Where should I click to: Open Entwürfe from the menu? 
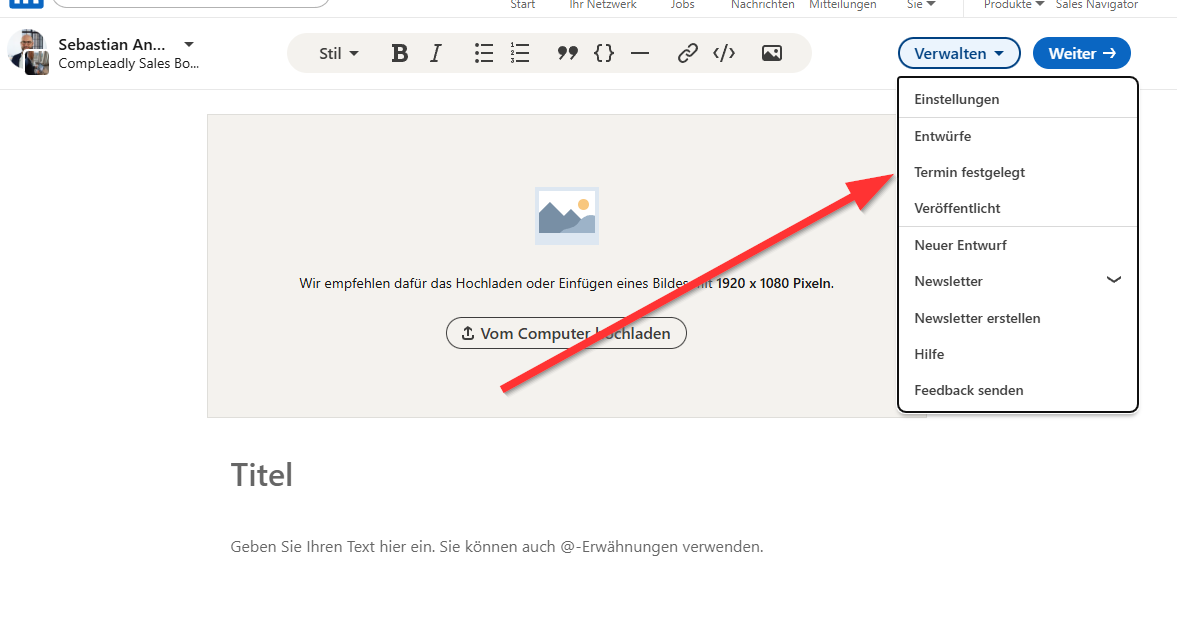pos(942,136)
